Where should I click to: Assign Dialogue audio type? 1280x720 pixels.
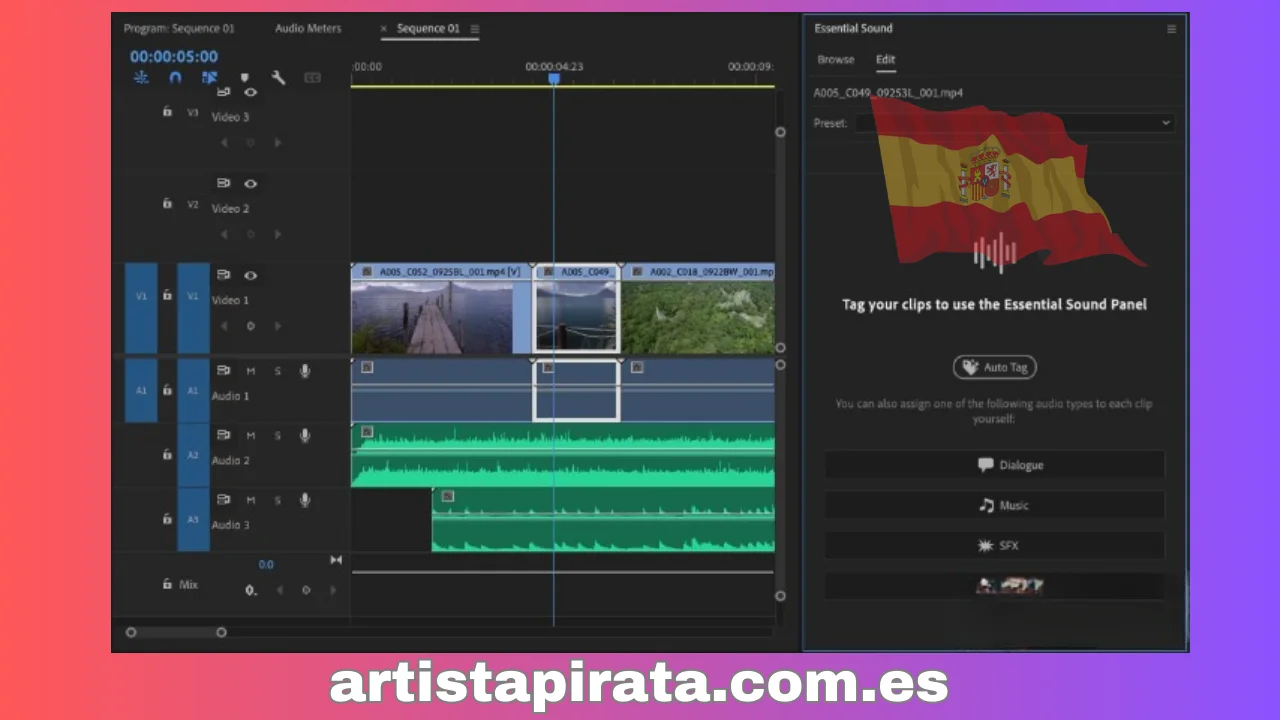click(x=995, y=465)
